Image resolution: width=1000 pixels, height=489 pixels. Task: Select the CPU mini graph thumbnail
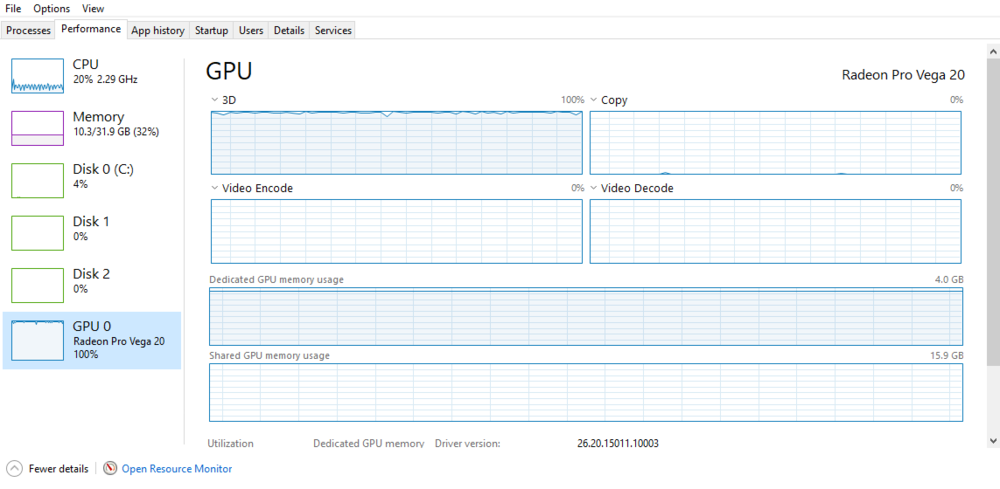coord(37,75)
